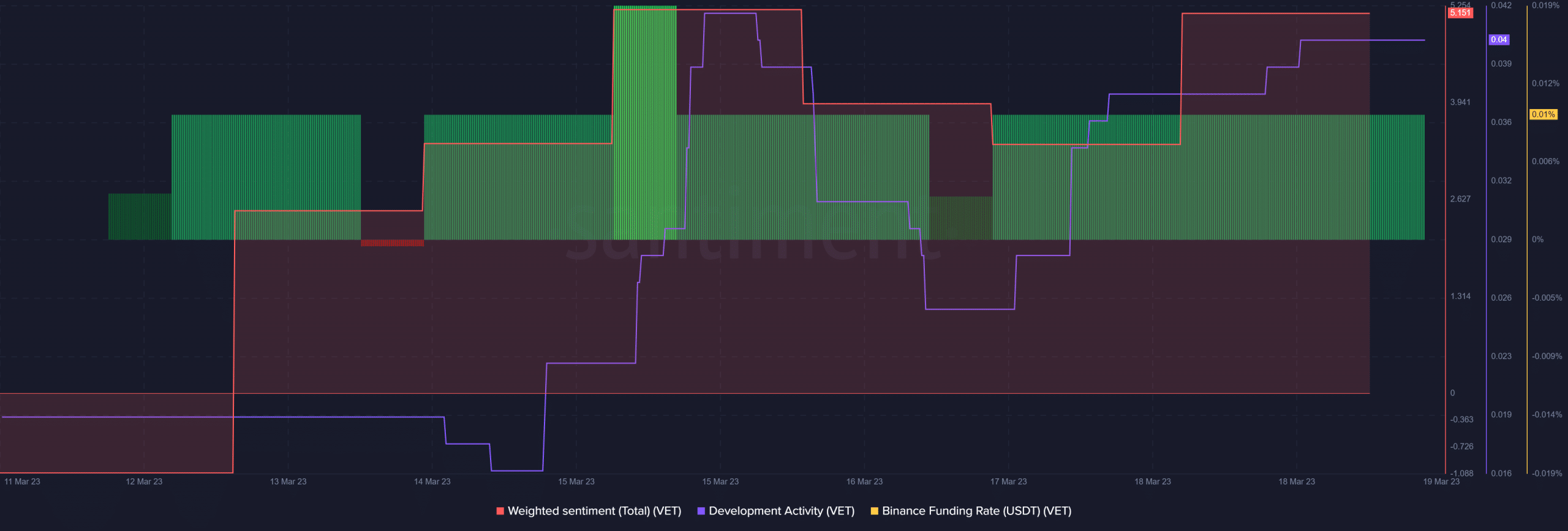The width and height of the screenshot is (1568, 531).
Task: Select the 13 Mar 23 date label
Action: (x=288, y=481)
